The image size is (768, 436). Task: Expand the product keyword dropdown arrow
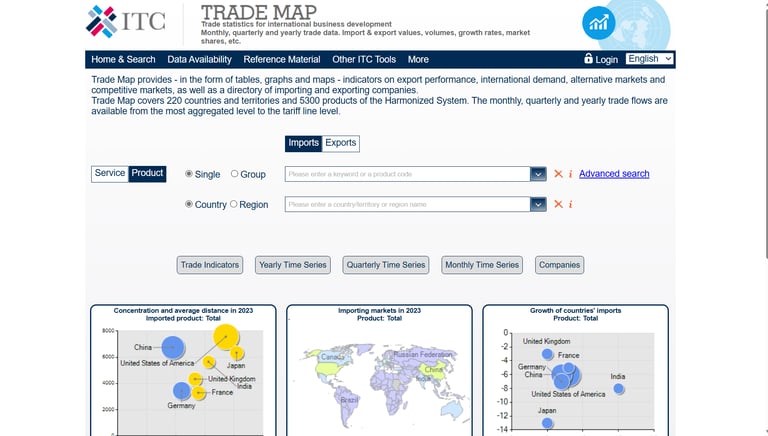[538, 174]
